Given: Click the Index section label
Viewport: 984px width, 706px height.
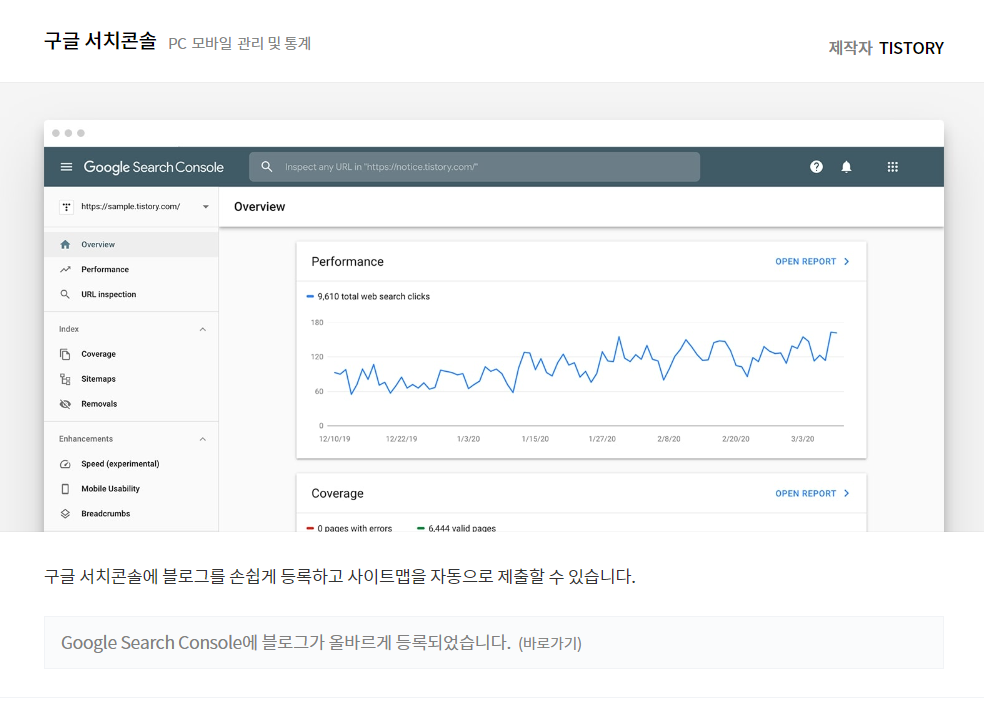Looking at the screenshot, I should coord(69,329).
